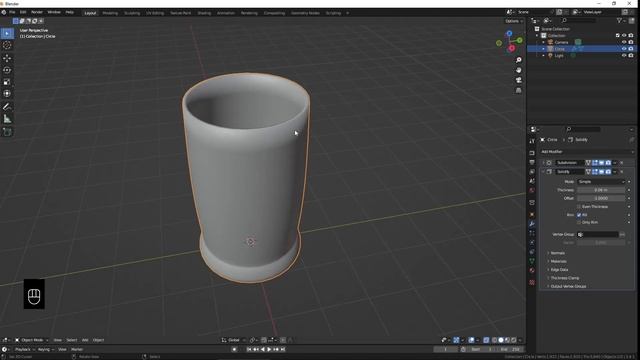Click the Thickness value slider

pos(601,190)
